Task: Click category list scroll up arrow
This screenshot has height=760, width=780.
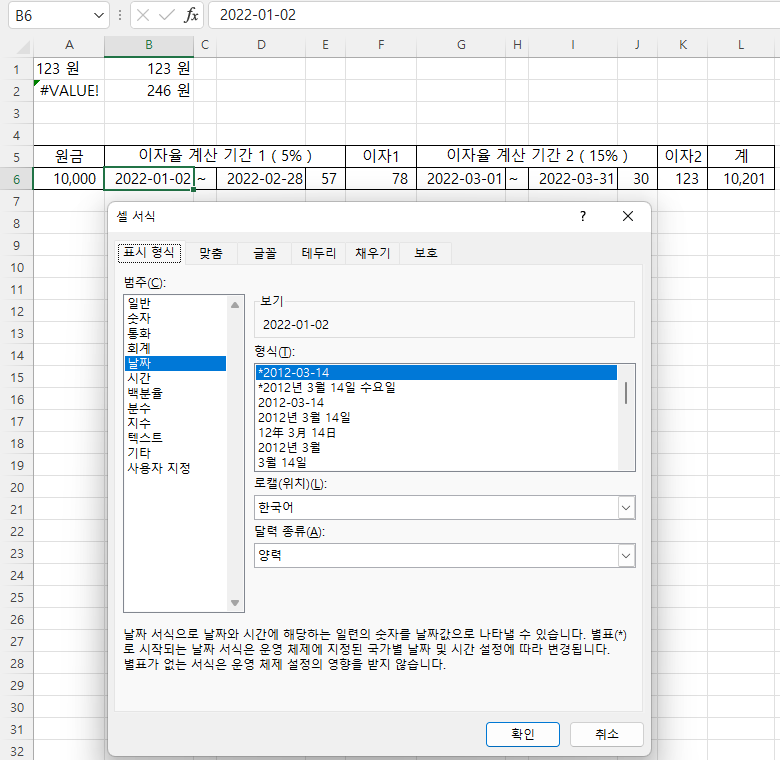Action: click(235, 305)
